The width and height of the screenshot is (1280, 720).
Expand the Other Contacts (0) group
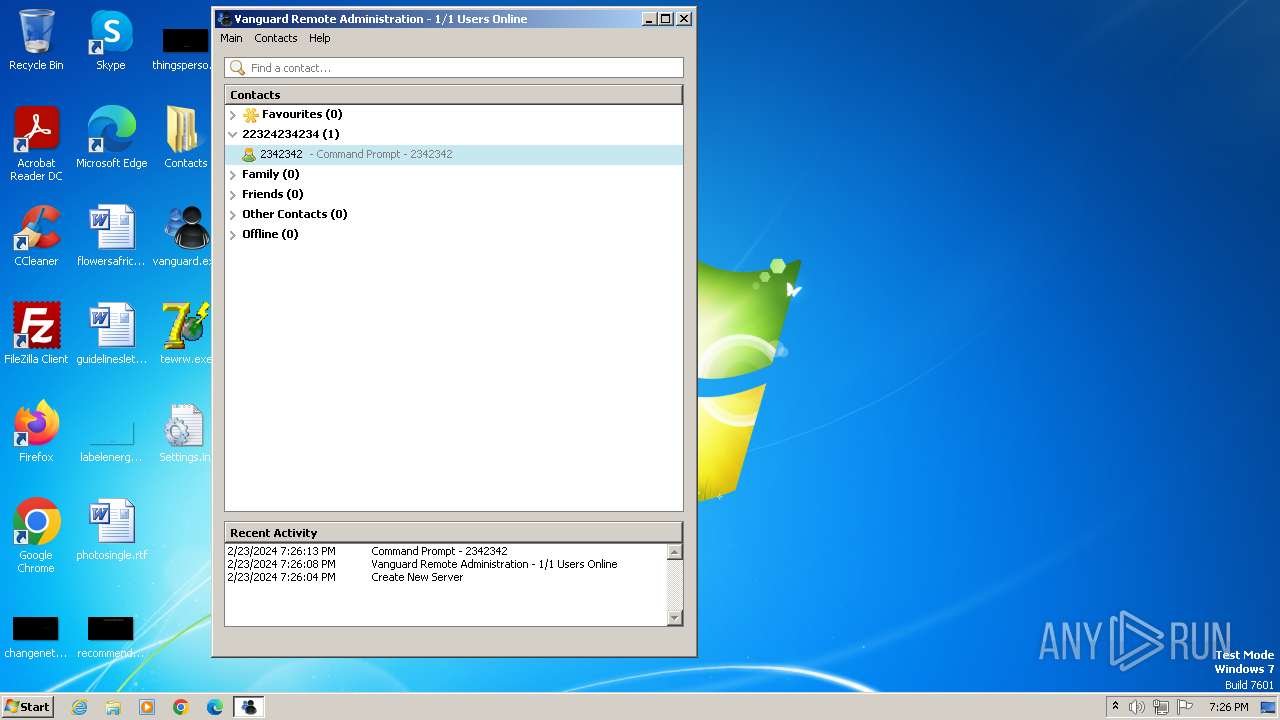click(x=233, y=215)
